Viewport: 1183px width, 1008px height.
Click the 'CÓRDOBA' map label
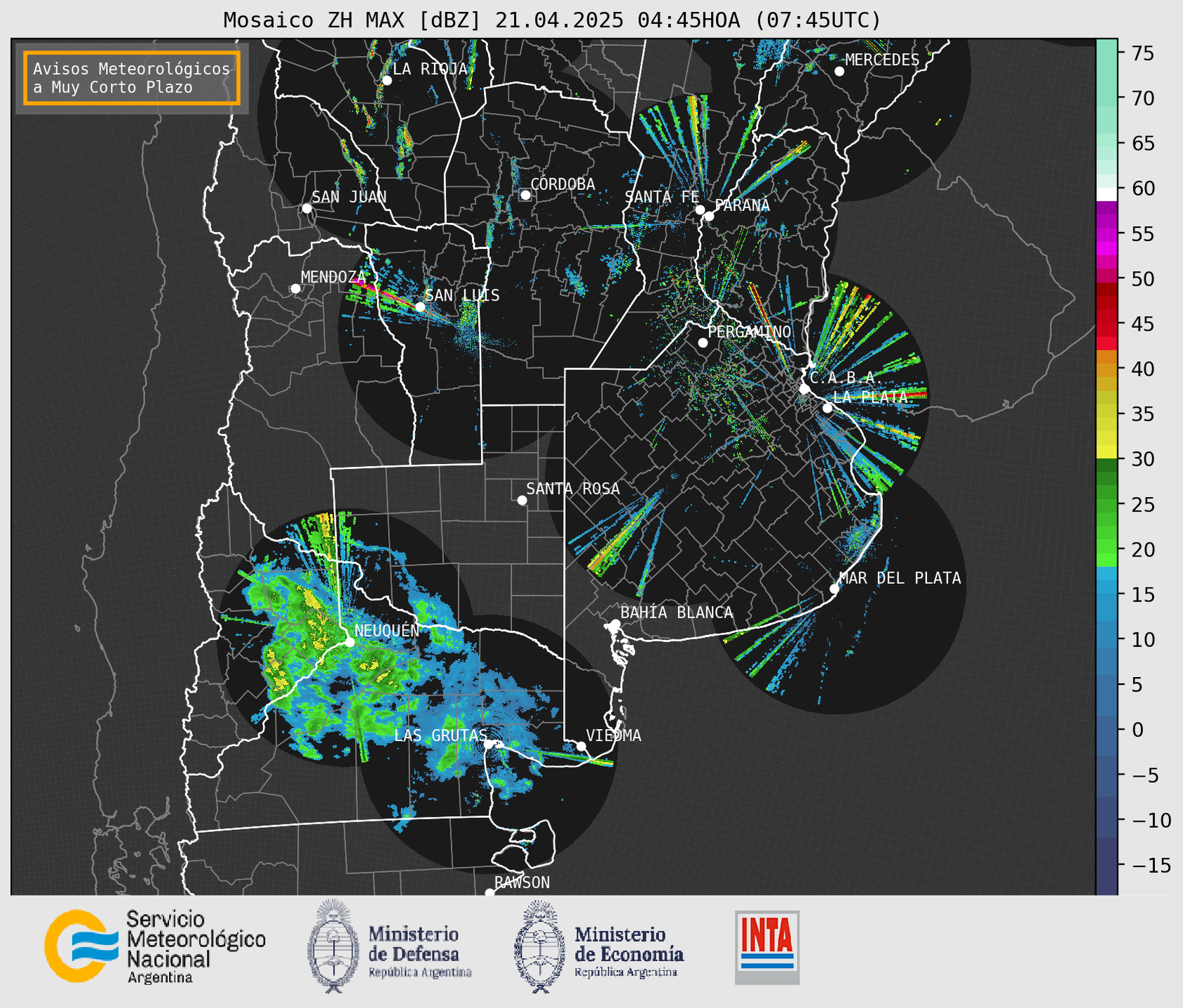pos(562,184)
